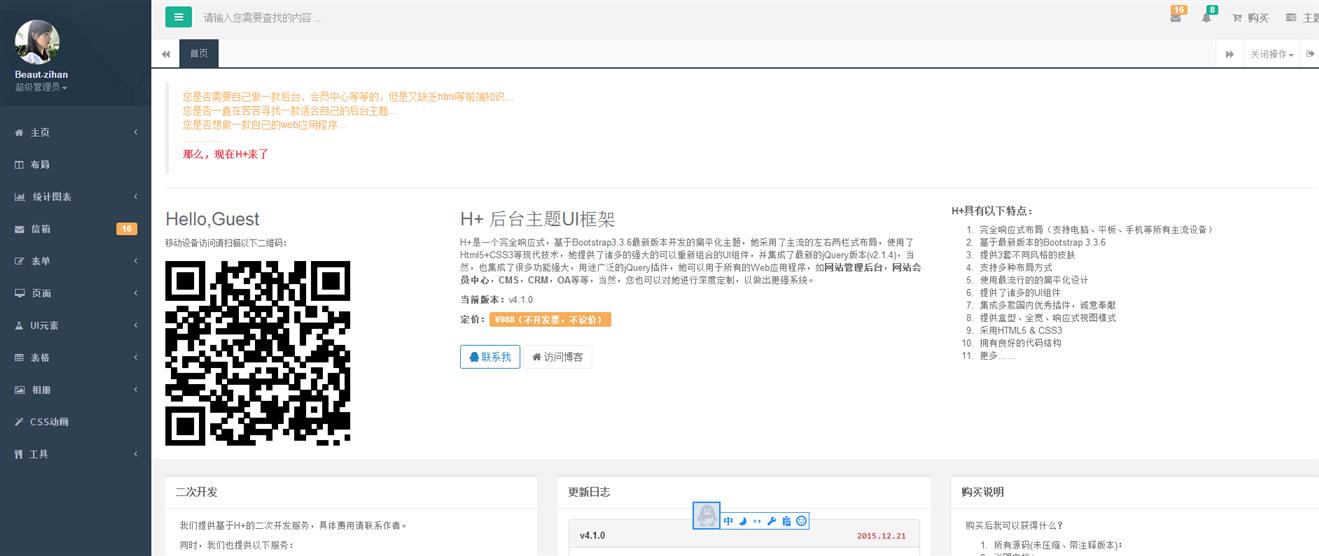This screenshot has width=1319, height=556.
Task: Open the wrench settings on the input method bar
Action: (771, 521)
